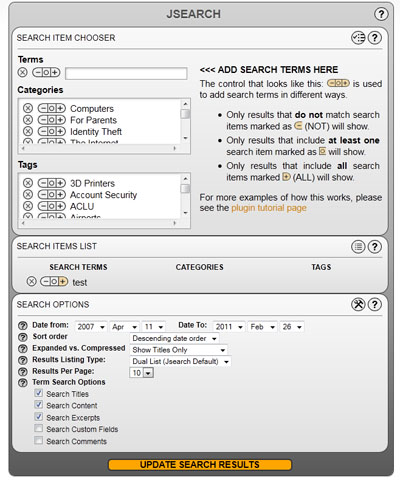Click CATEGORIES column header

[x=200, y=267]
